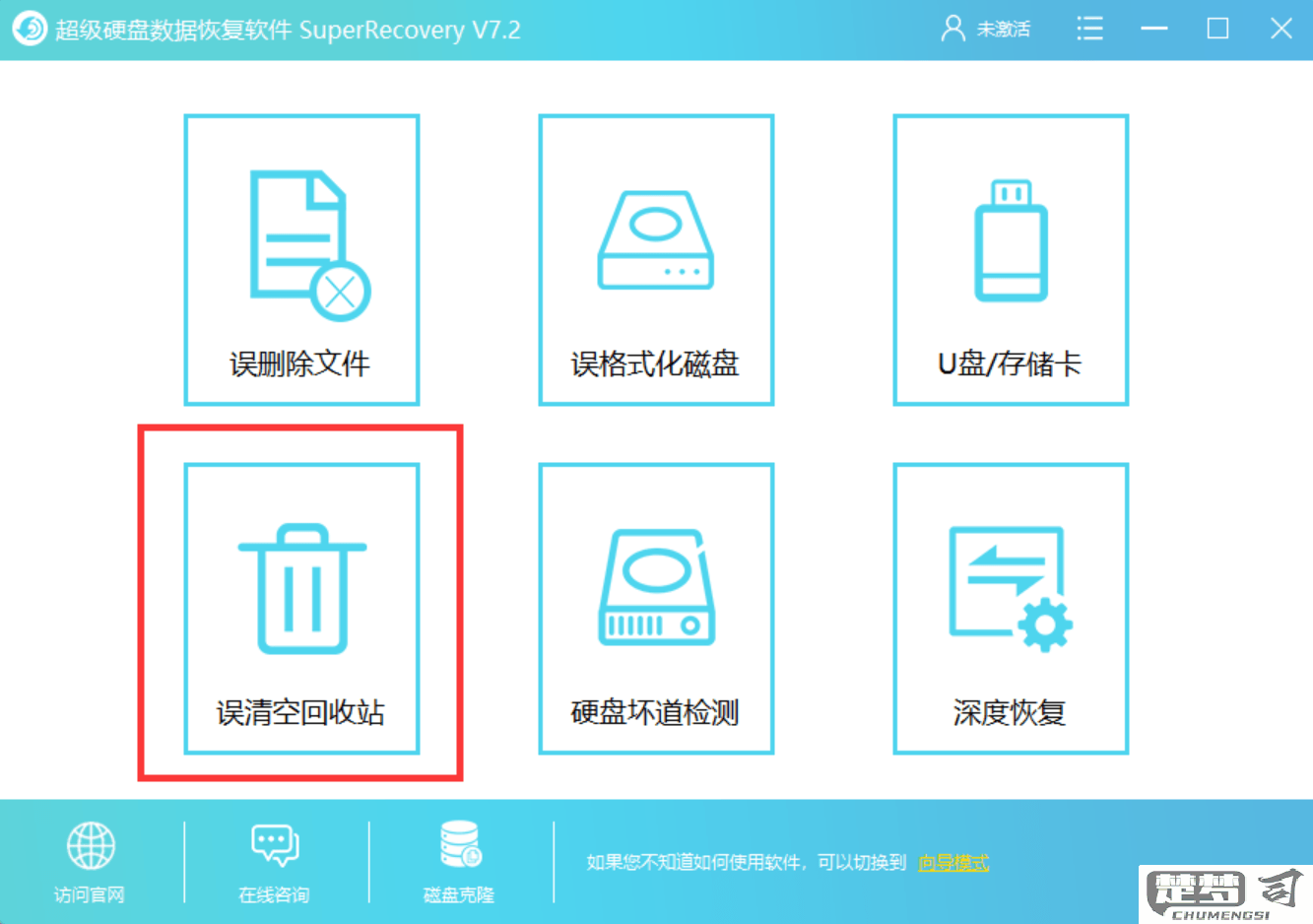Viewport: 1313px width, 924px height.
Task: Click the 访问官网 globe icon
Action: 91,846
